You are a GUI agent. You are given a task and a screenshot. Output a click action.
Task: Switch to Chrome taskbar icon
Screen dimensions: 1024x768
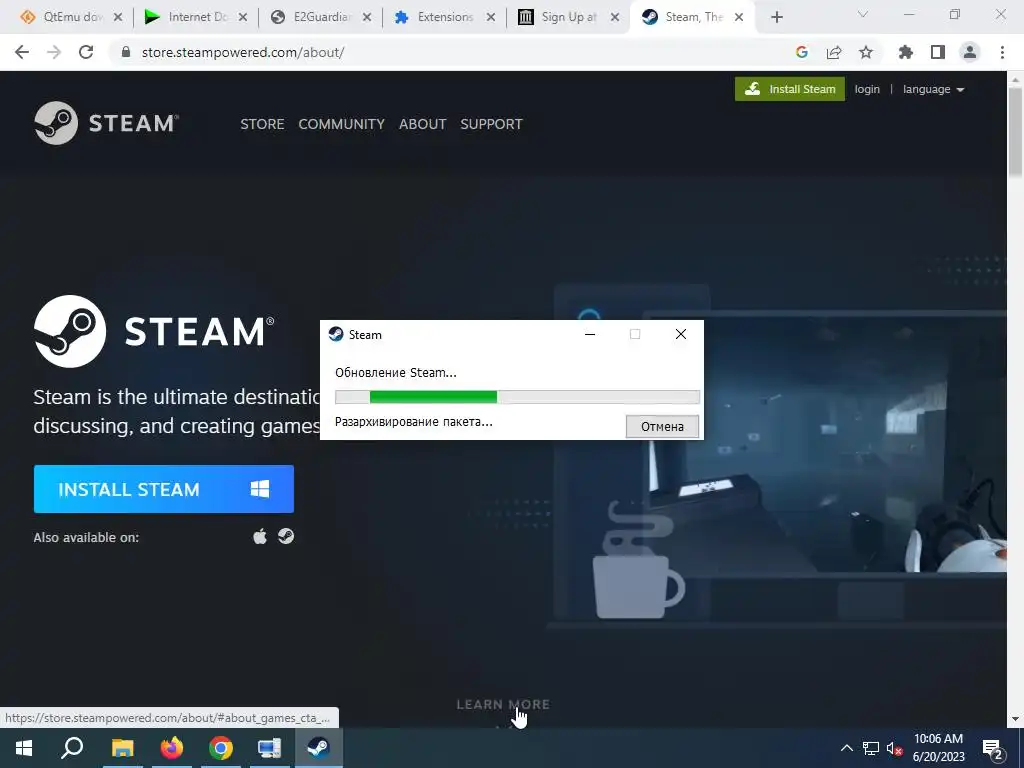221,748
